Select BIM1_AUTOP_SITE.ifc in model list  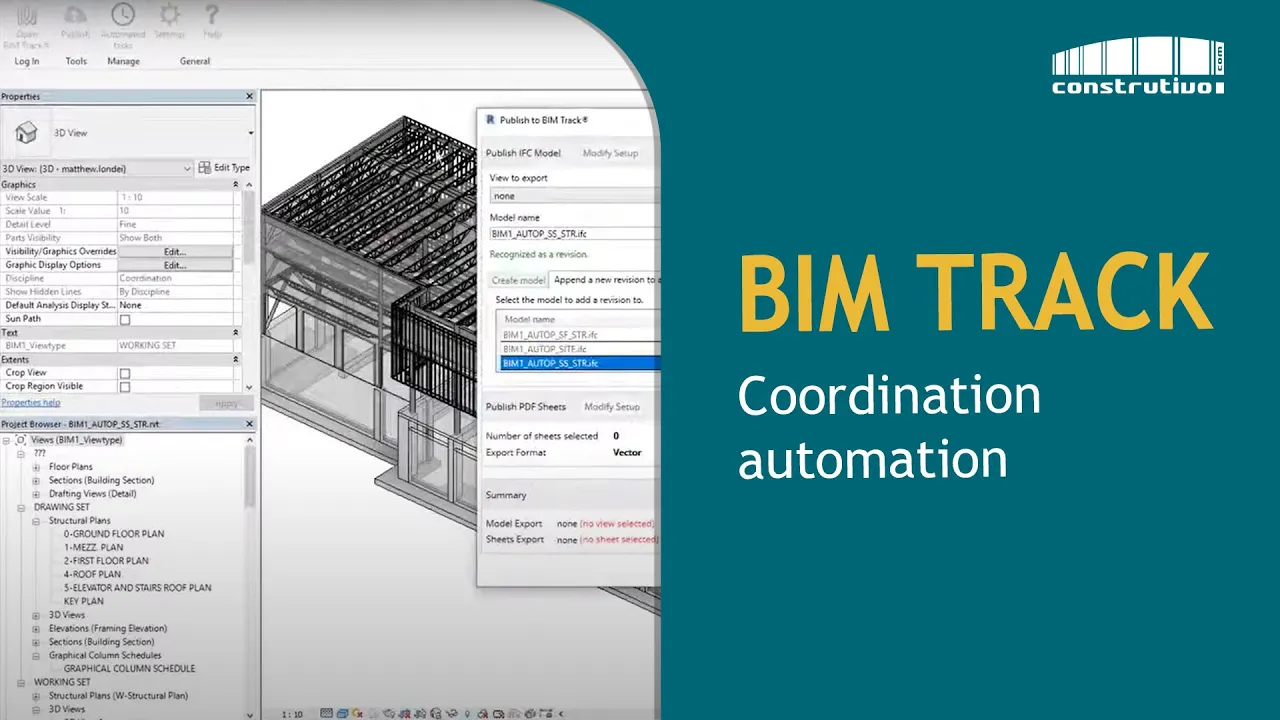coord(580,349)
